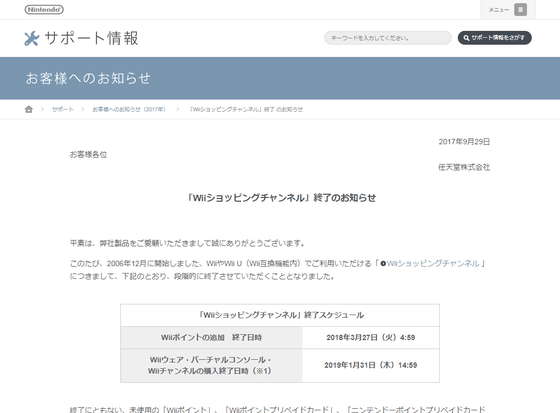Click the 2018年3月27日（火）4:59 cell
Image resolution: width=560 pixels, height=413 pixels.
coord(371,338)
